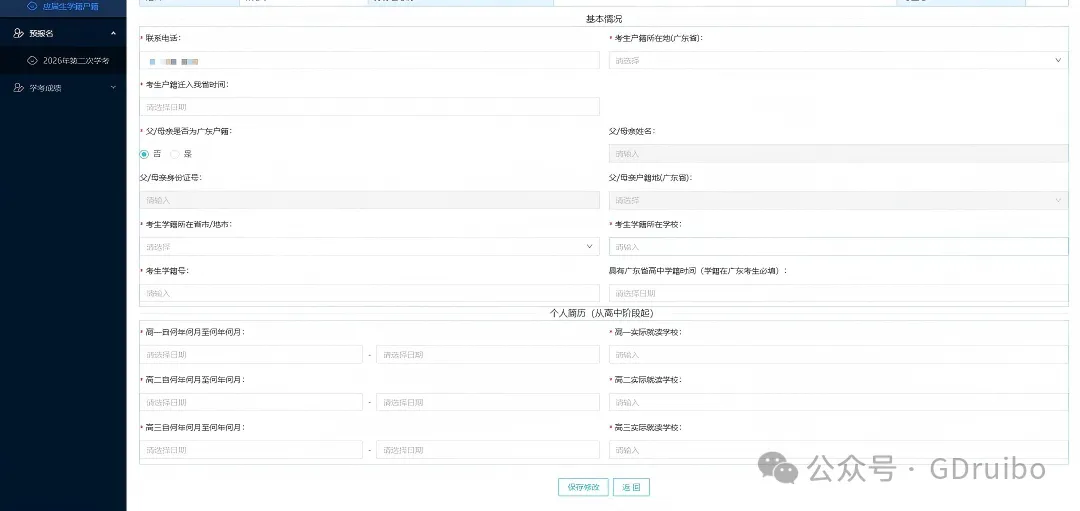
Task: Click the 高一自何年何月至何年何月 label
Action: 195,332
